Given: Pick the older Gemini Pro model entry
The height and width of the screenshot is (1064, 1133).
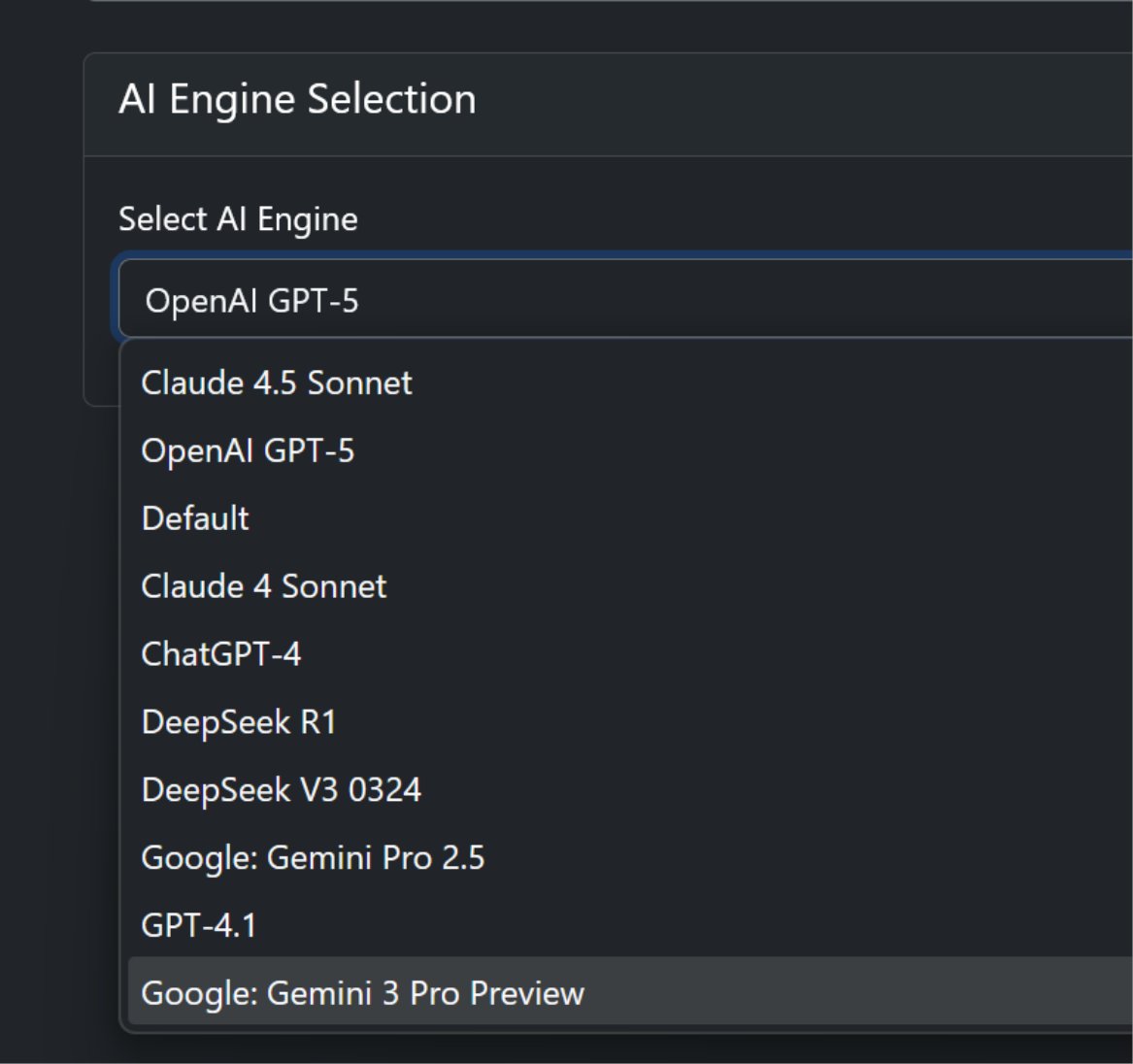Looking at the screenshot, I should click(313, 858).
